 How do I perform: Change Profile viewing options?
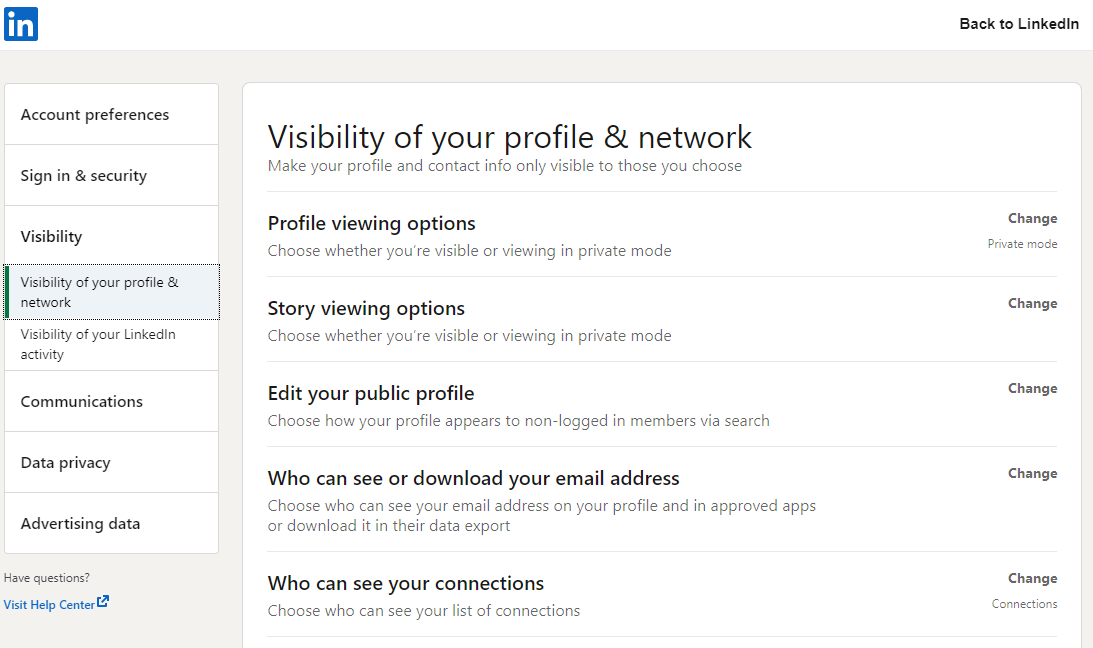tap(1032, 218)
